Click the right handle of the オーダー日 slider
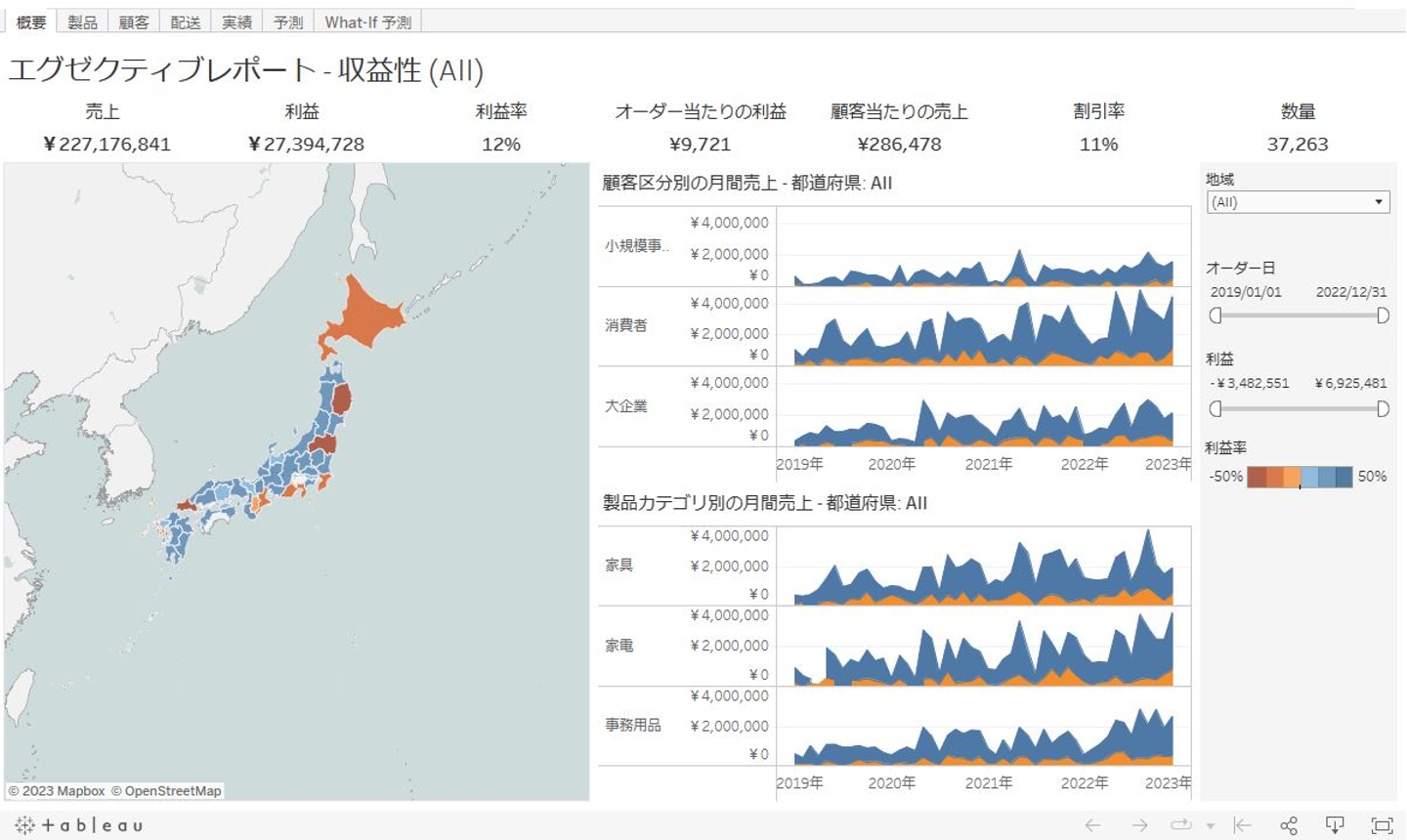This screenshot has height=840, width=1407. pyautogui.click(x=1383, y=315)
